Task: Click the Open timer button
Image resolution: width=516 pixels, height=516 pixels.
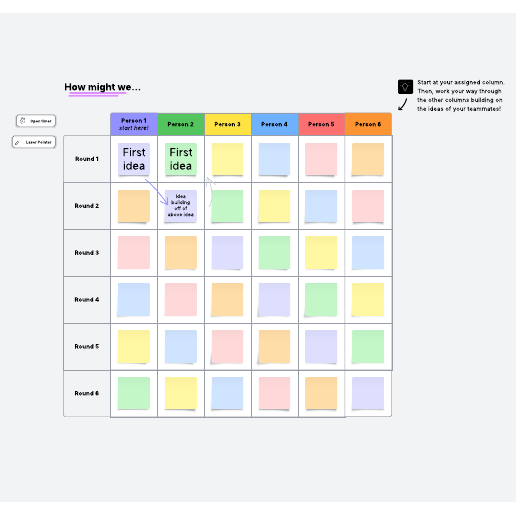Action: (x=36, y=121)
